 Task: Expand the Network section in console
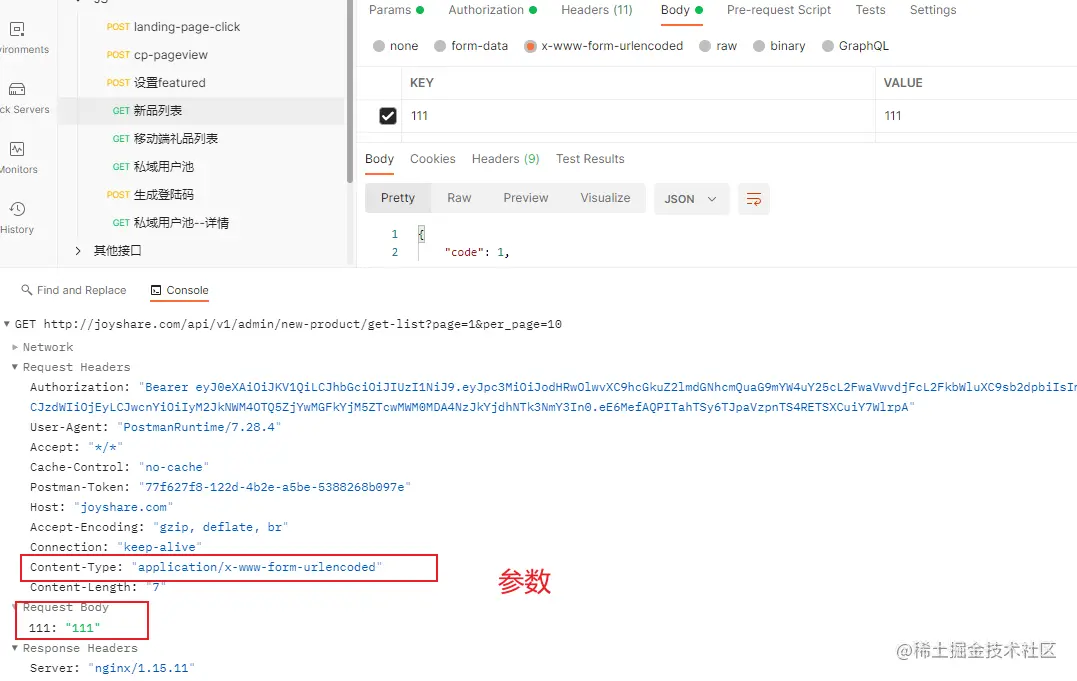coord(15,347)
